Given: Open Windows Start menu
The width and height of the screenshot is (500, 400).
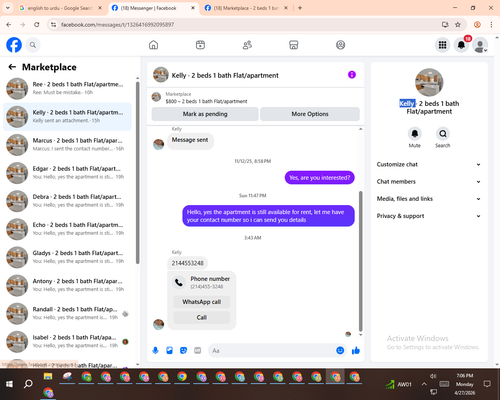Looking at the screenshot, I should tap(9, 384).
